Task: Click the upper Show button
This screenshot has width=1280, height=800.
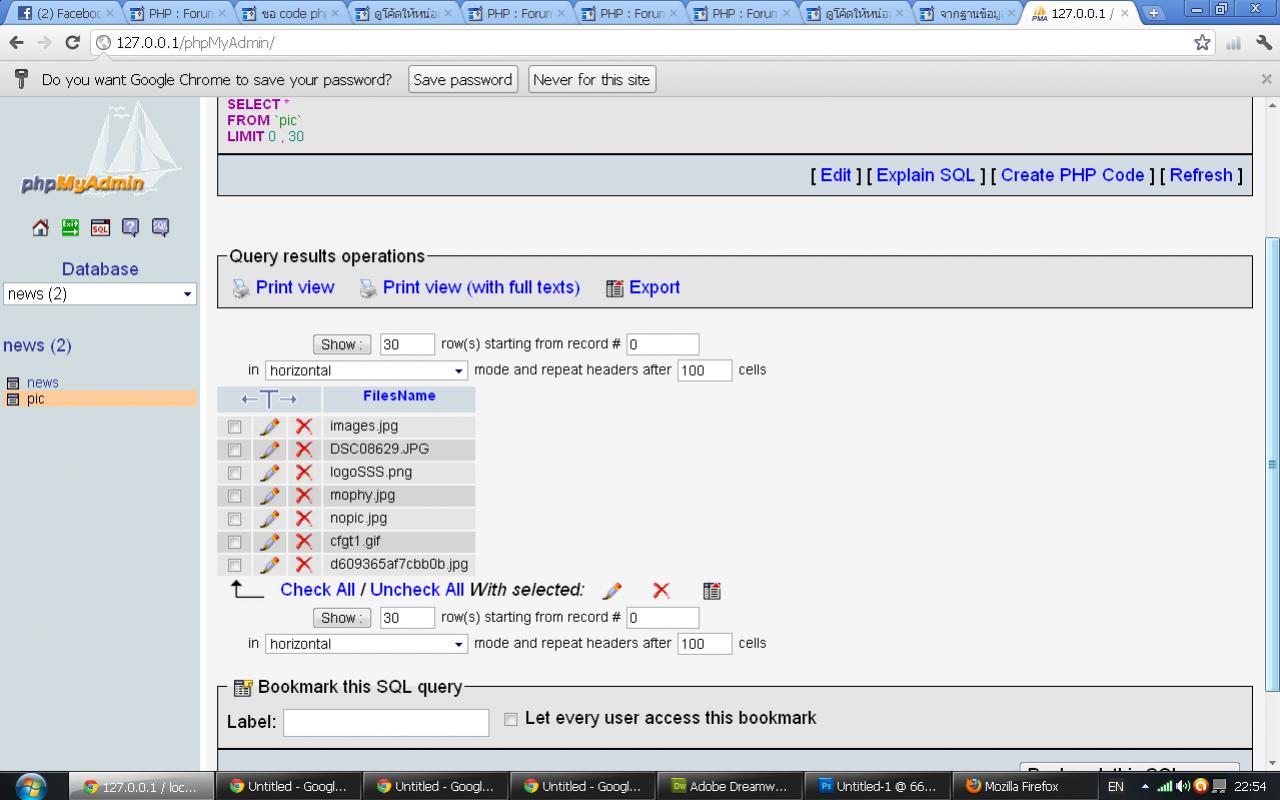Action: (x=341, y=344)
